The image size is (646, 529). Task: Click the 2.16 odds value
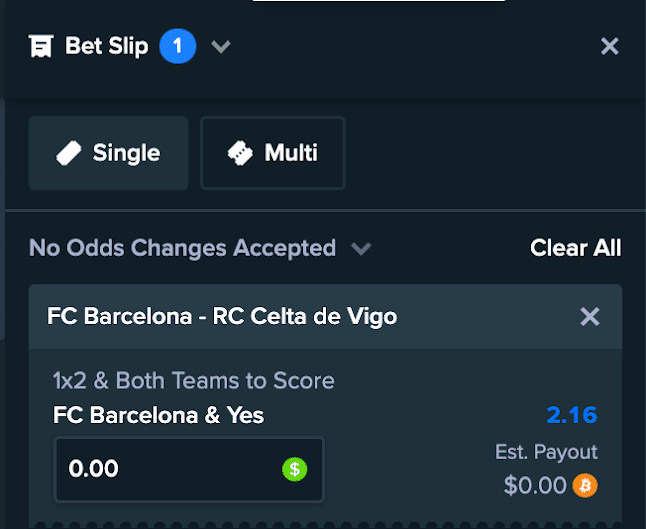tap(572, 415)
